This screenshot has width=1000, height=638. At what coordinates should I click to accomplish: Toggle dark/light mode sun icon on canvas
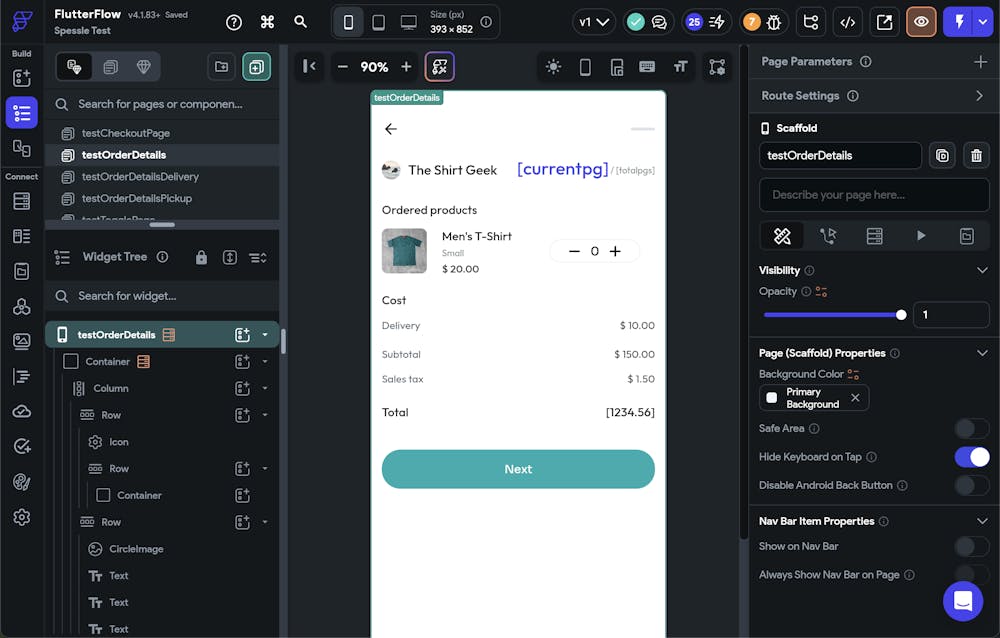553,67
